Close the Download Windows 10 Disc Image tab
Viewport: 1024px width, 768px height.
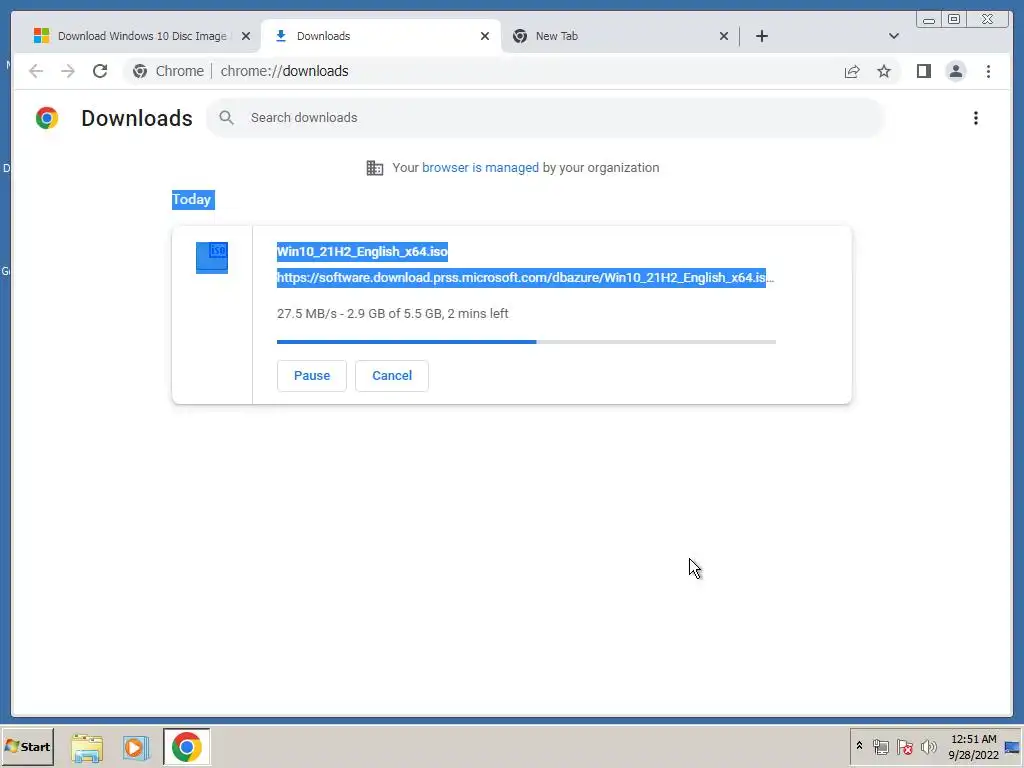pyautogui.click(x=246, y=36)
